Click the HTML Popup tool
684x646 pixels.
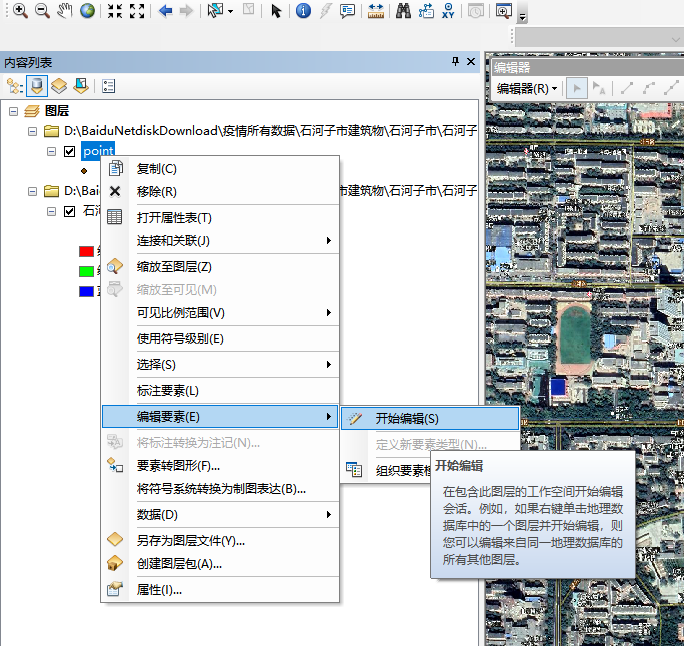pos(347,10)
